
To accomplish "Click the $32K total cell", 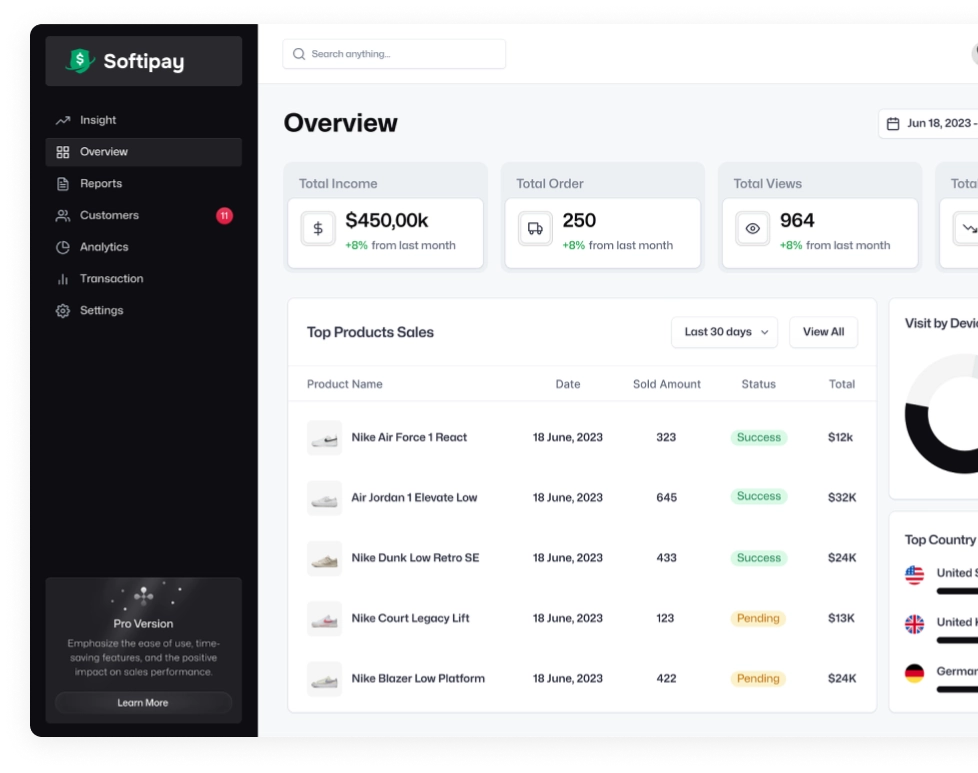I will (x=842, y=498).
